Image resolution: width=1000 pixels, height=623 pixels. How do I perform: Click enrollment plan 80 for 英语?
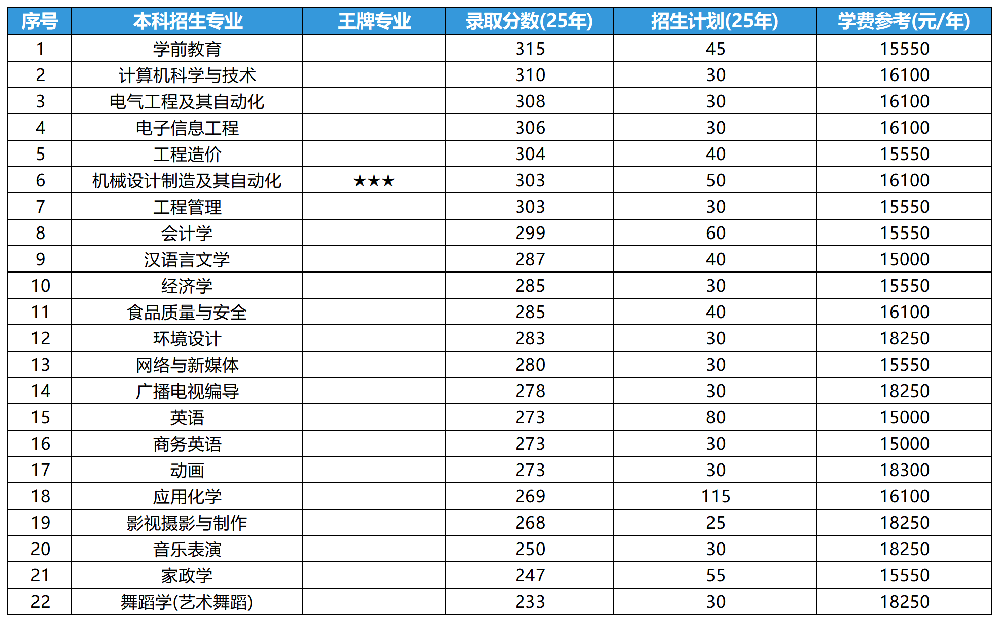coord(715,417)
